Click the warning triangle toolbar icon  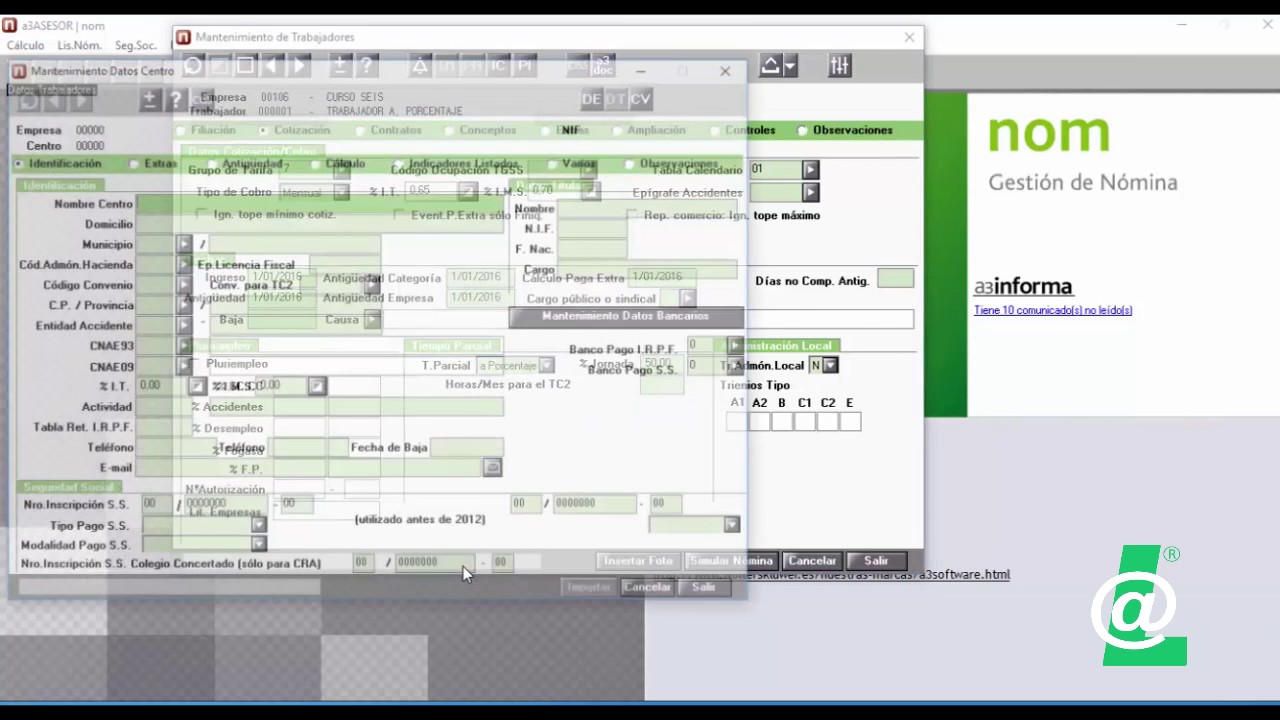pyautogui.click(x=420, y=66)
